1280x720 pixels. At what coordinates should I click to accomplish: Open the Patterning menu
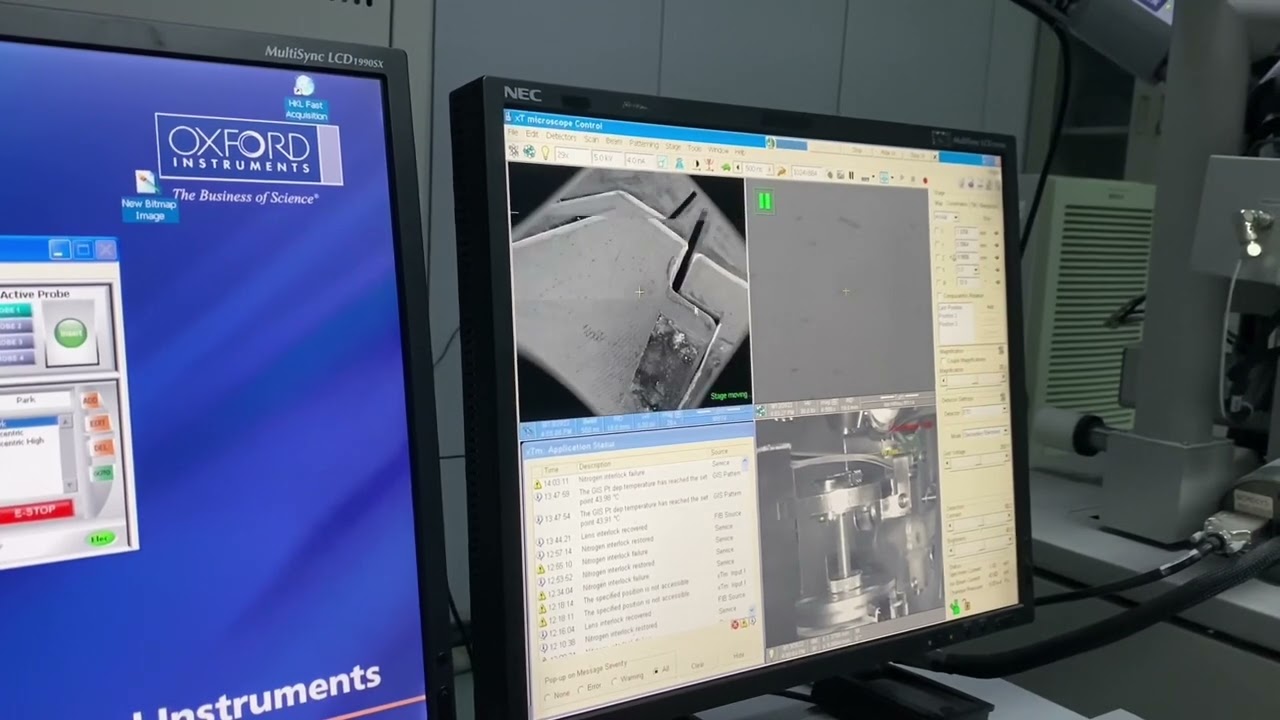644,144
